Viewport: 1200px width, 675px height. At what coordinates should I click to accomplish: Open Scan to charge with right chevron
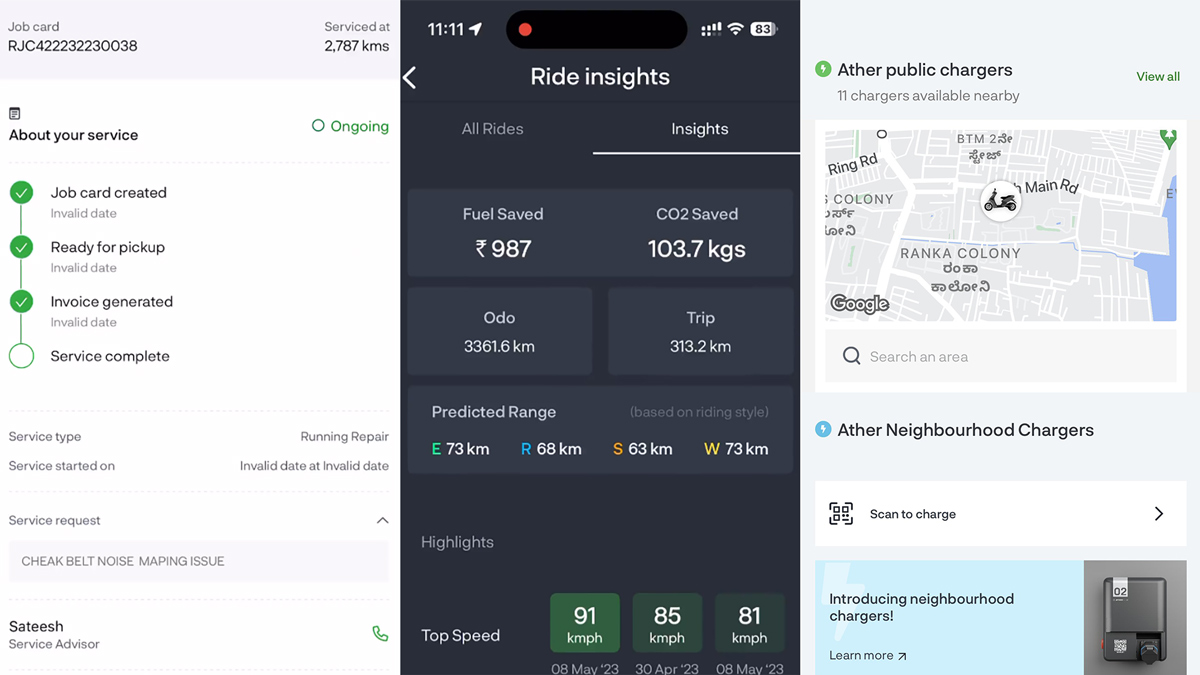click(1159, 514)
